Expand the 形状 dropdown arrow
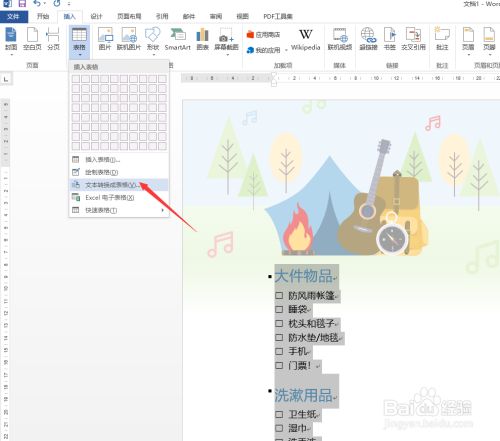500x441 pixels. (x=154, y=54)
